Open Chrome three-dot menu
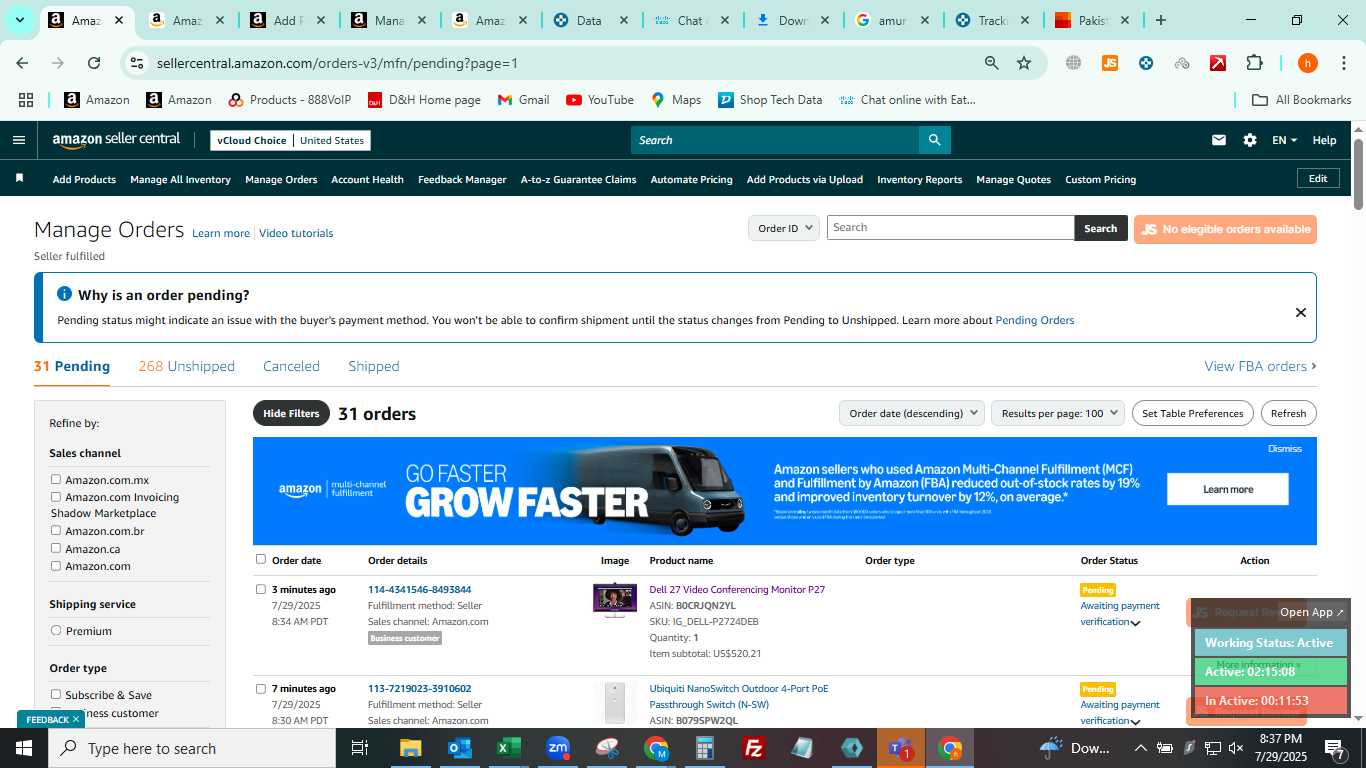 (1343, 63)
